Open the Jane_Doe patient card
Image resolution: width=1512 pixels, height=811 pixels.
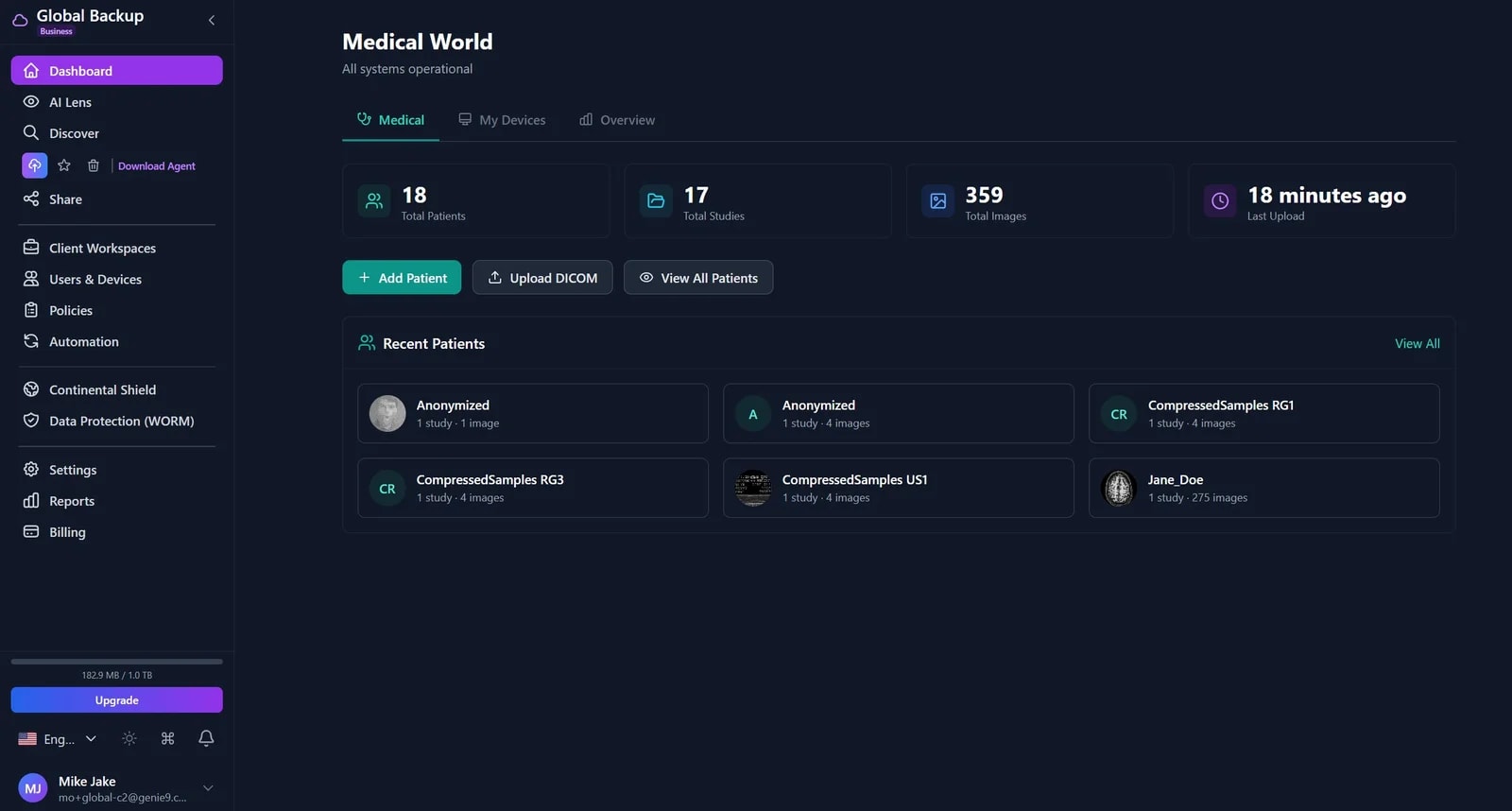pyautogui.click(x=1264, y=488)
